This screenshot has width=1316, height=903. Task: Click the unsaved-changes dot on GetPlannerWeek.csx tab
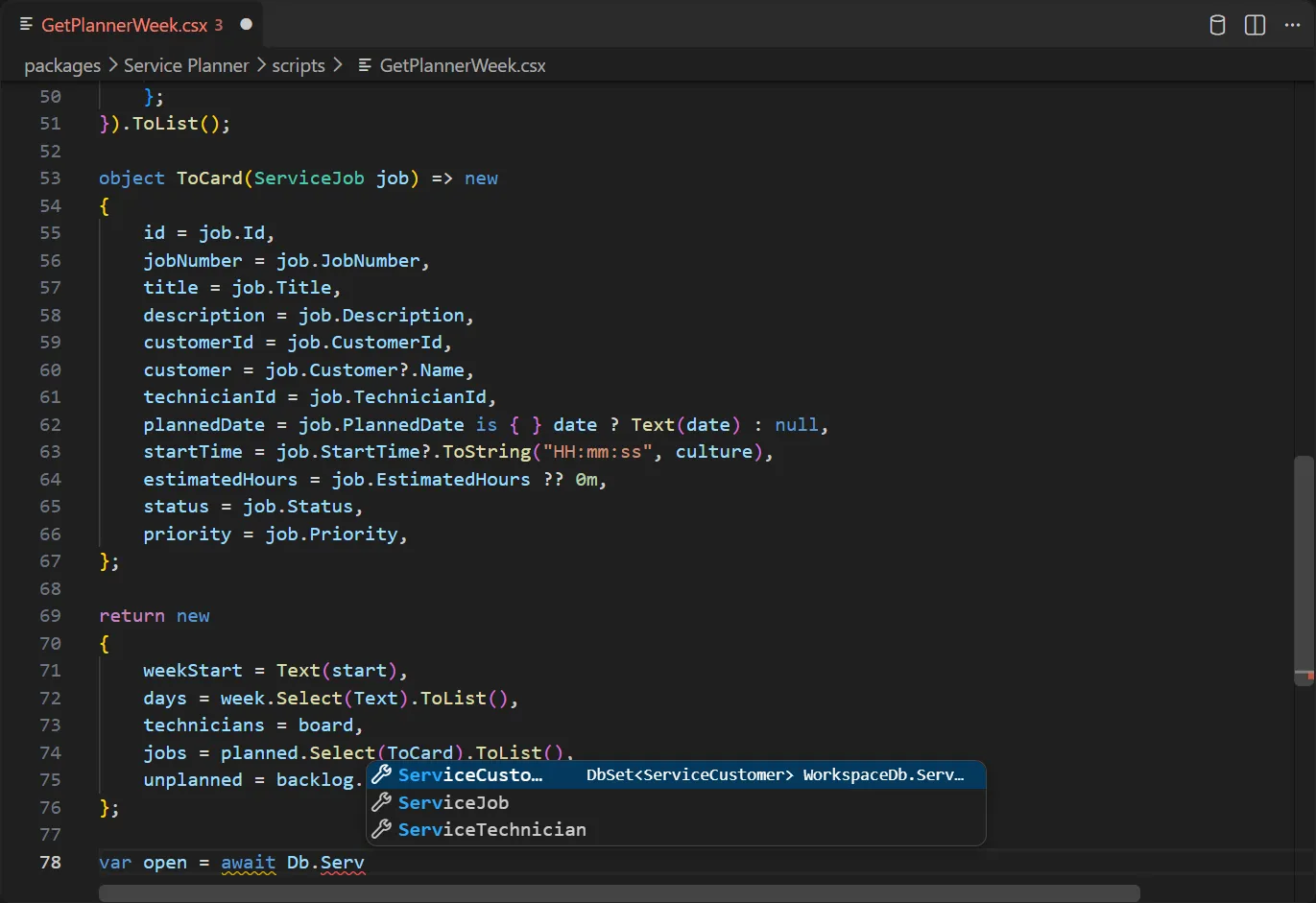tap(246, 24)
